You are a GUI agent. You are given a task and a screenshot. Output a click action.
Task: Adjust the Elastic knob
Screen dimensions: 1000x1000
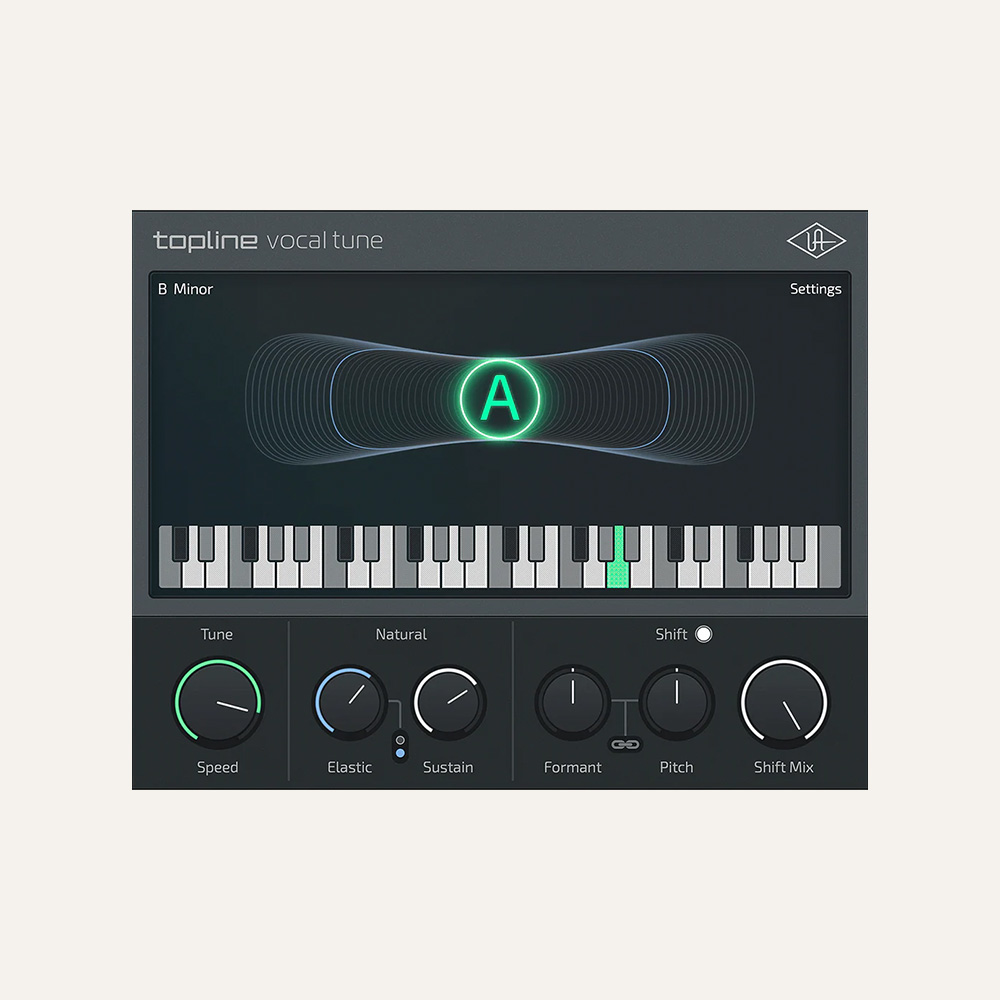(x=349, y=703)
